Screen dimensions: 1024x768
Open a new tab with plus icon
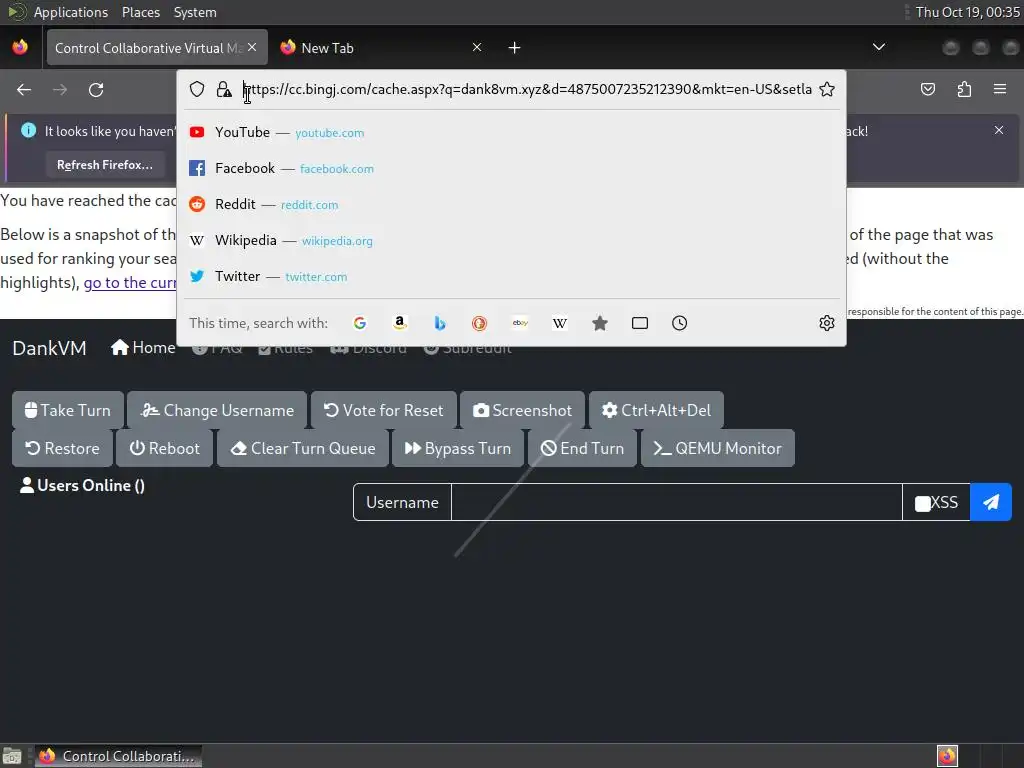pos(515,48)
